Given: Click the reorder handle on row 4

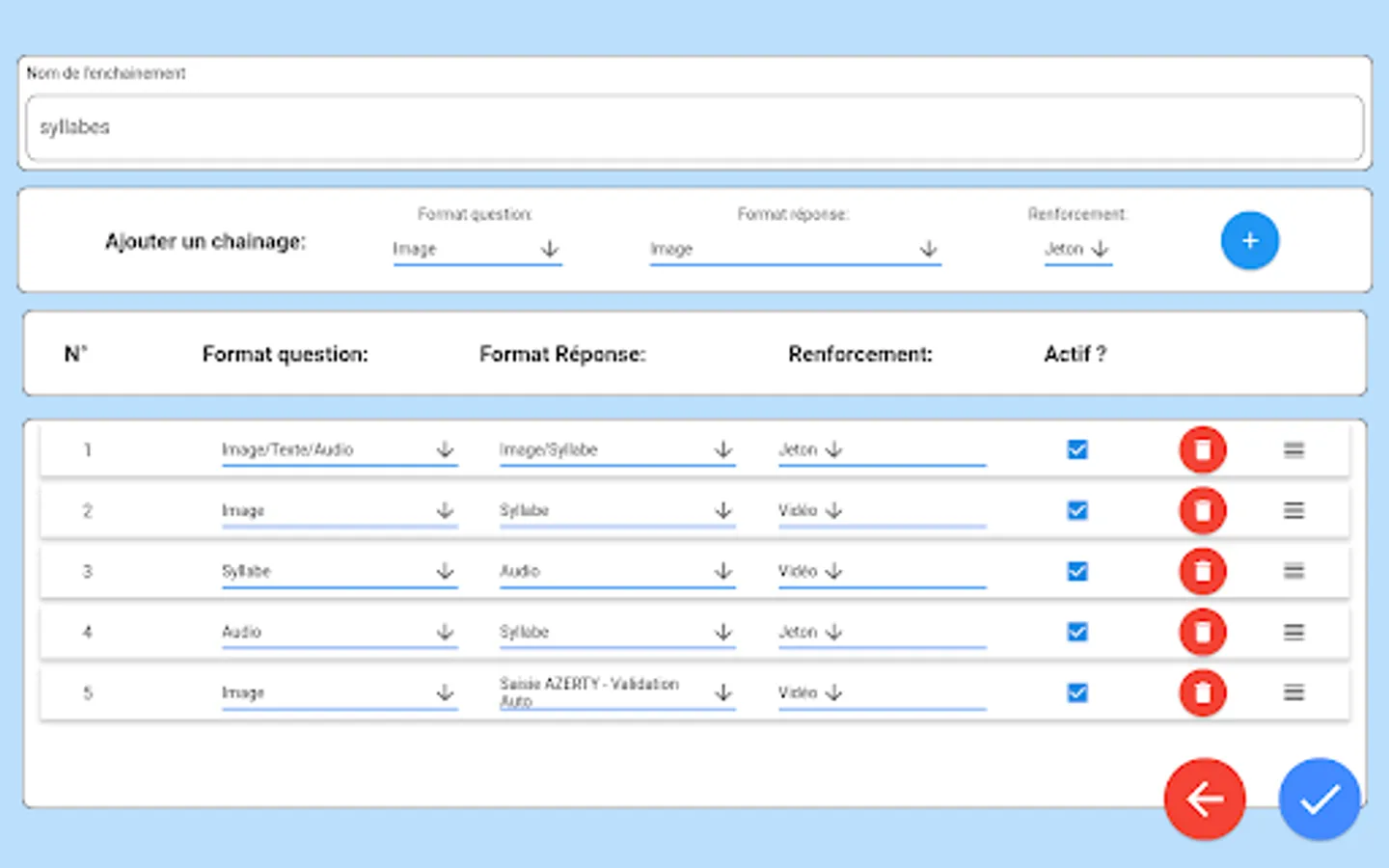Looking at the screenshot, I should pyautogui.click(x=1294, y=632).
